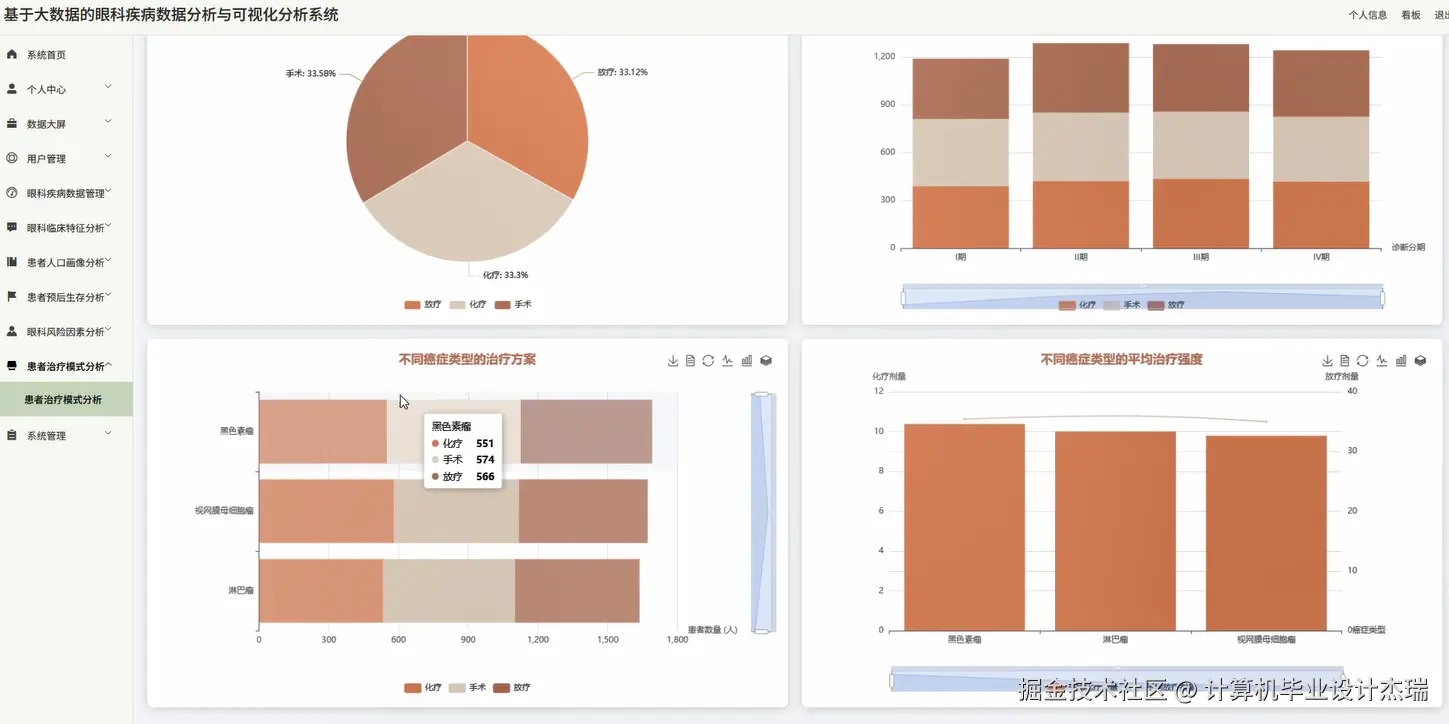The width and height of the screenshot is (1449, 724).
Task: Toggle 手术 legend under 治疗方案 chart
Action: [468, 688]
